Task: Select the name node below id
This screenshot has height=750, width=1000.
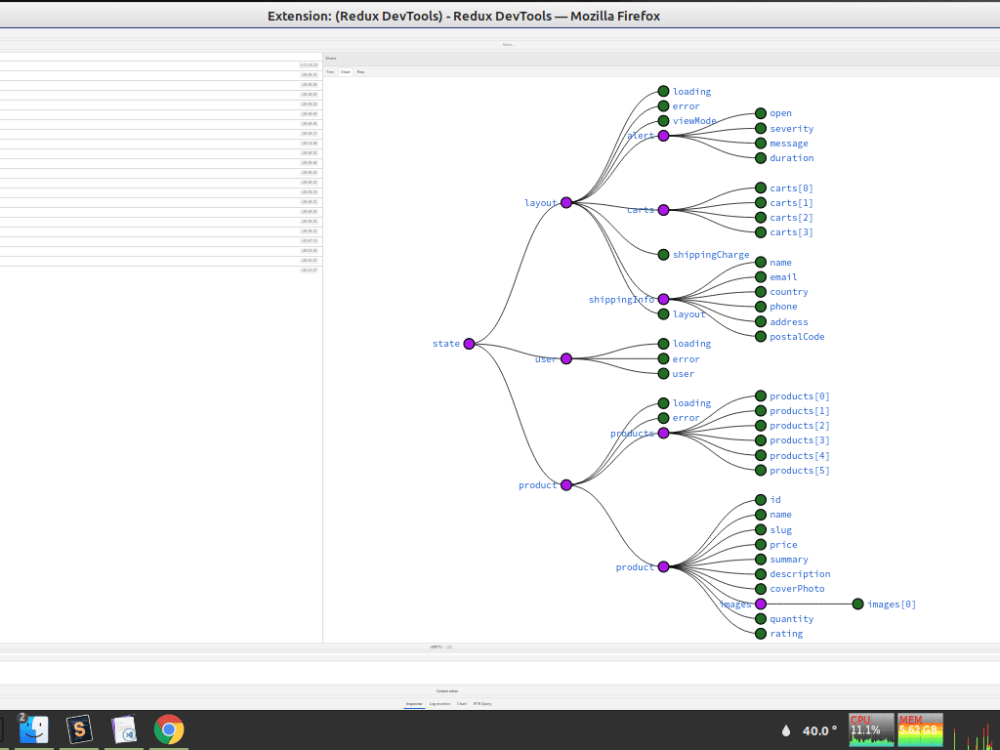Action: (760, 515)
